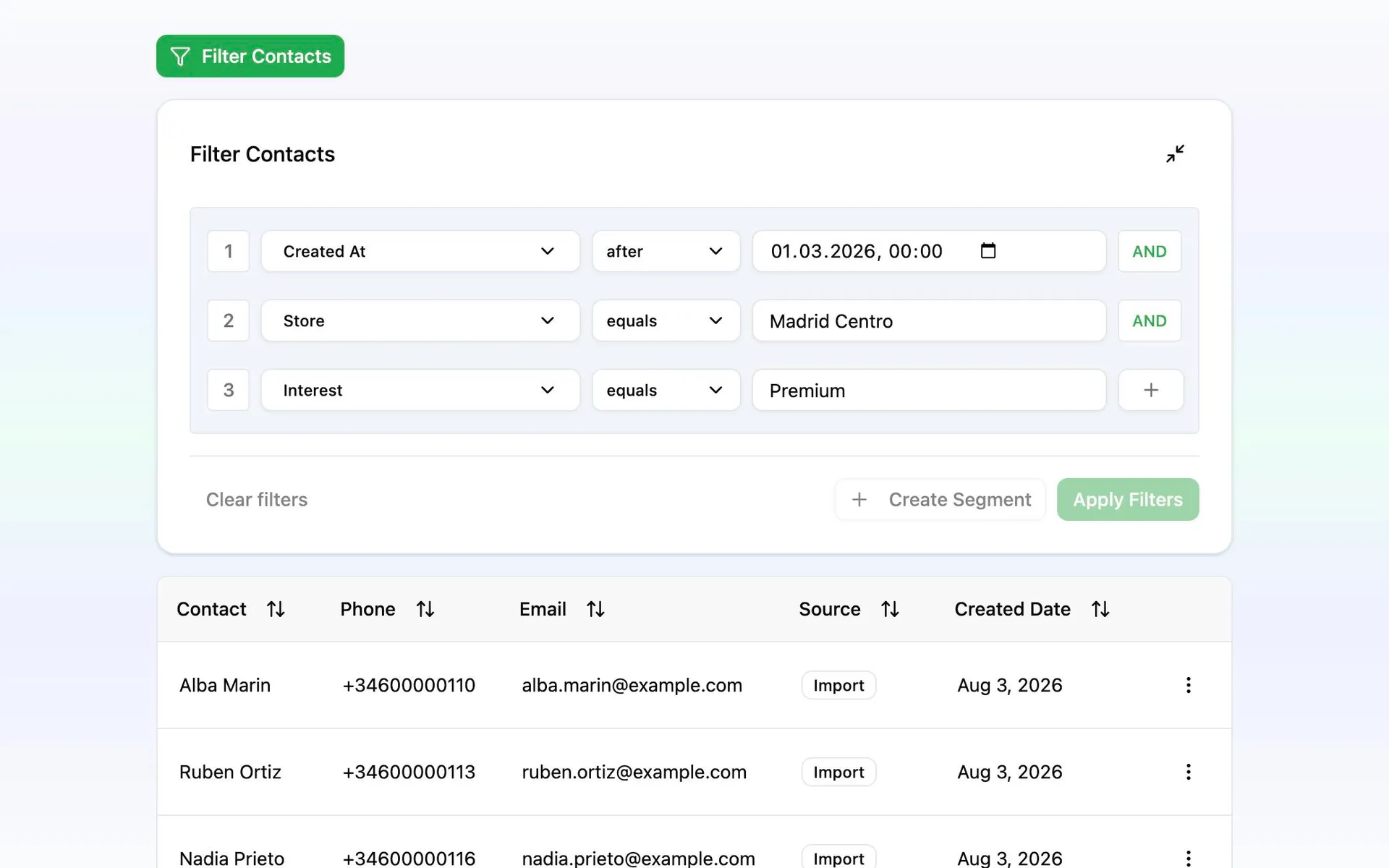
Task: Toggle AND operator after Store filter
Action: (1150, 320)
